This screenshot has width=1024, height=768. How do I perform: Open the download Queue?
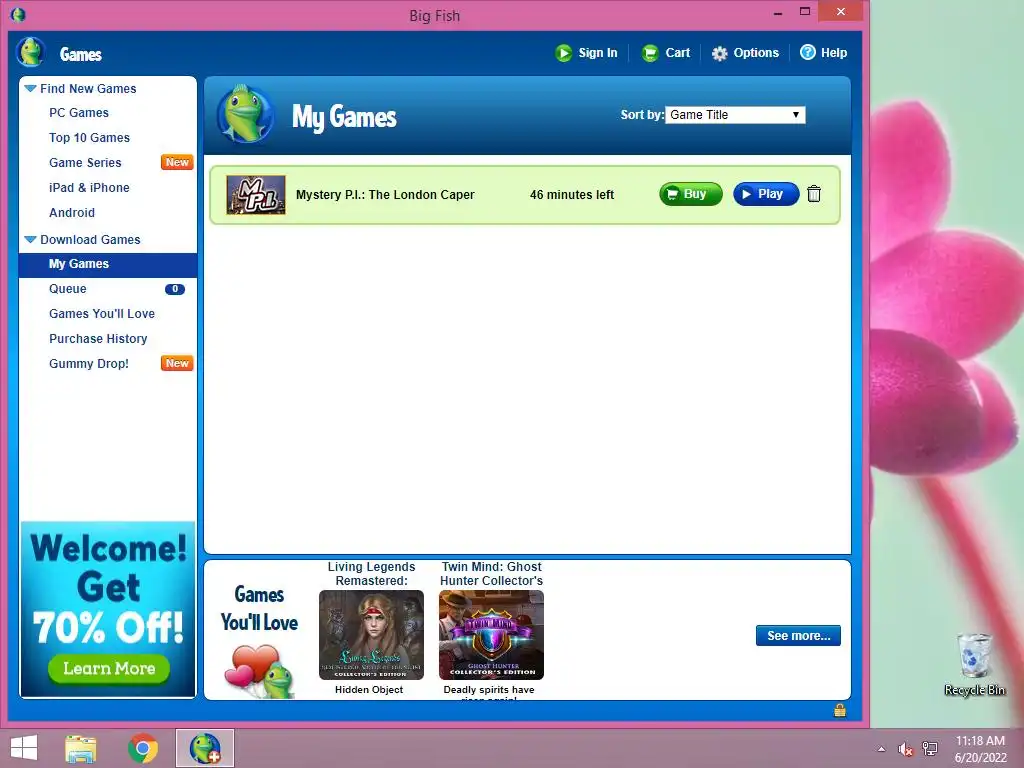coord(68,289)
